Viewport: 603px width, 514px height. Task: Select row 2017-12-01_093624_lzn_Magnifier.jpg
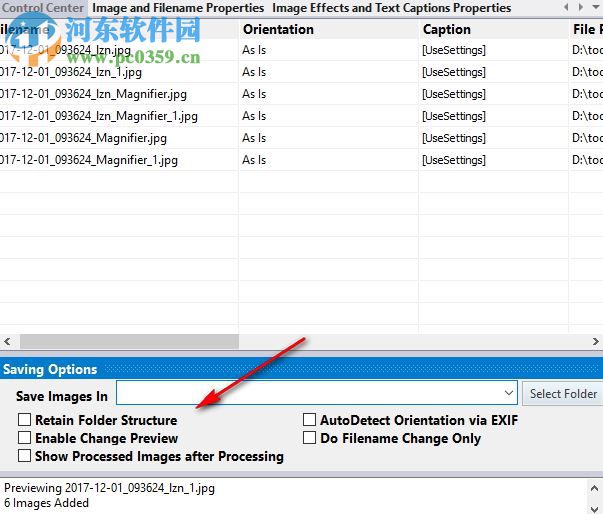pyautogui.click(x=302, y=94)
